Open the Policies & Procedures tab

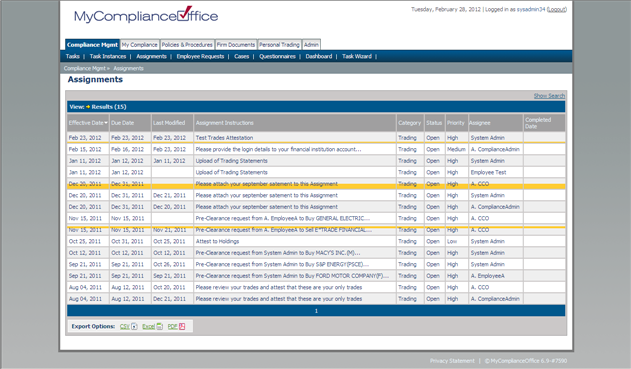coord(187,45)
